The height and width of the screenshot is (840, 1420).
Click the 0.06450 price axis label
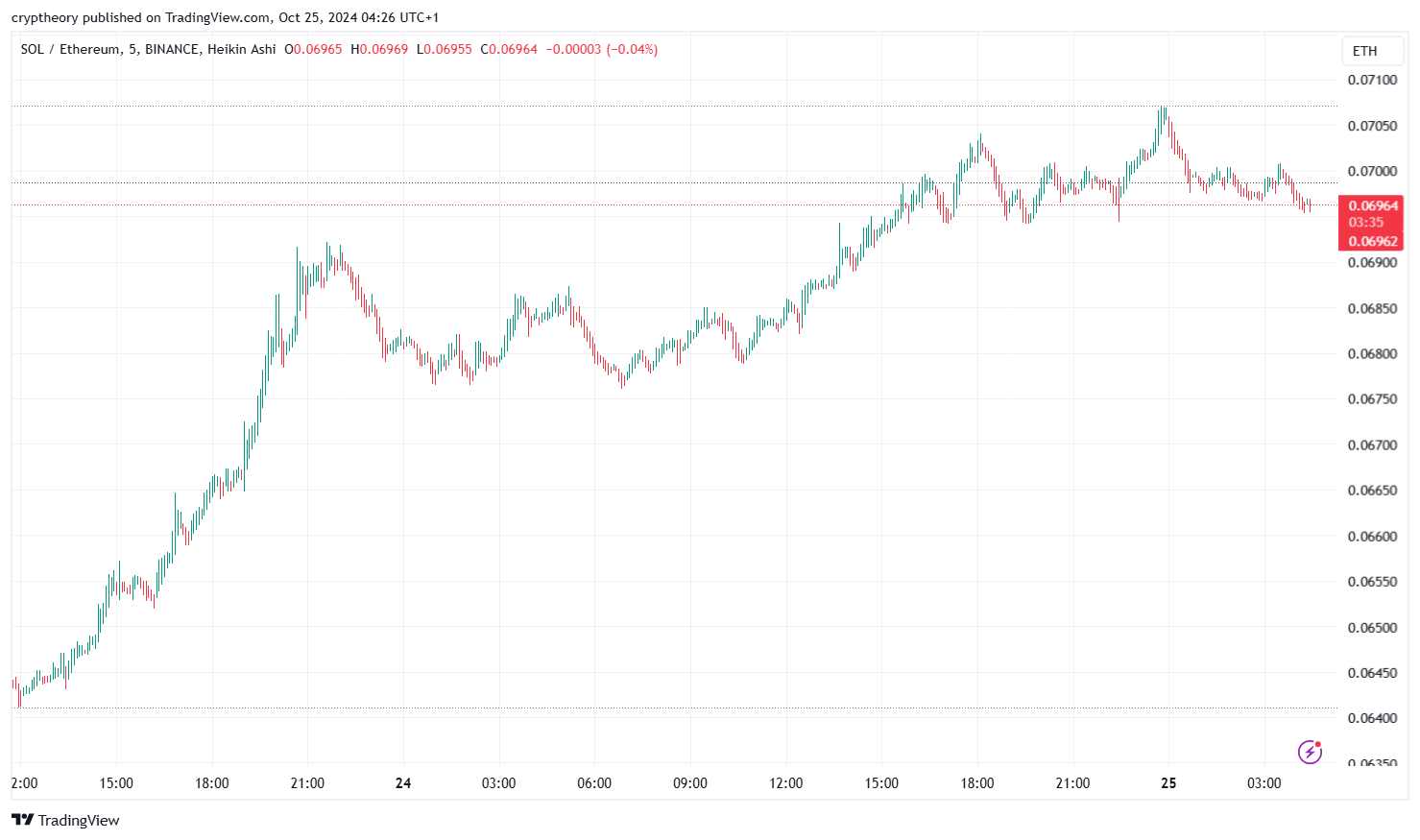pyautogui.click(x=1372, y=672)
